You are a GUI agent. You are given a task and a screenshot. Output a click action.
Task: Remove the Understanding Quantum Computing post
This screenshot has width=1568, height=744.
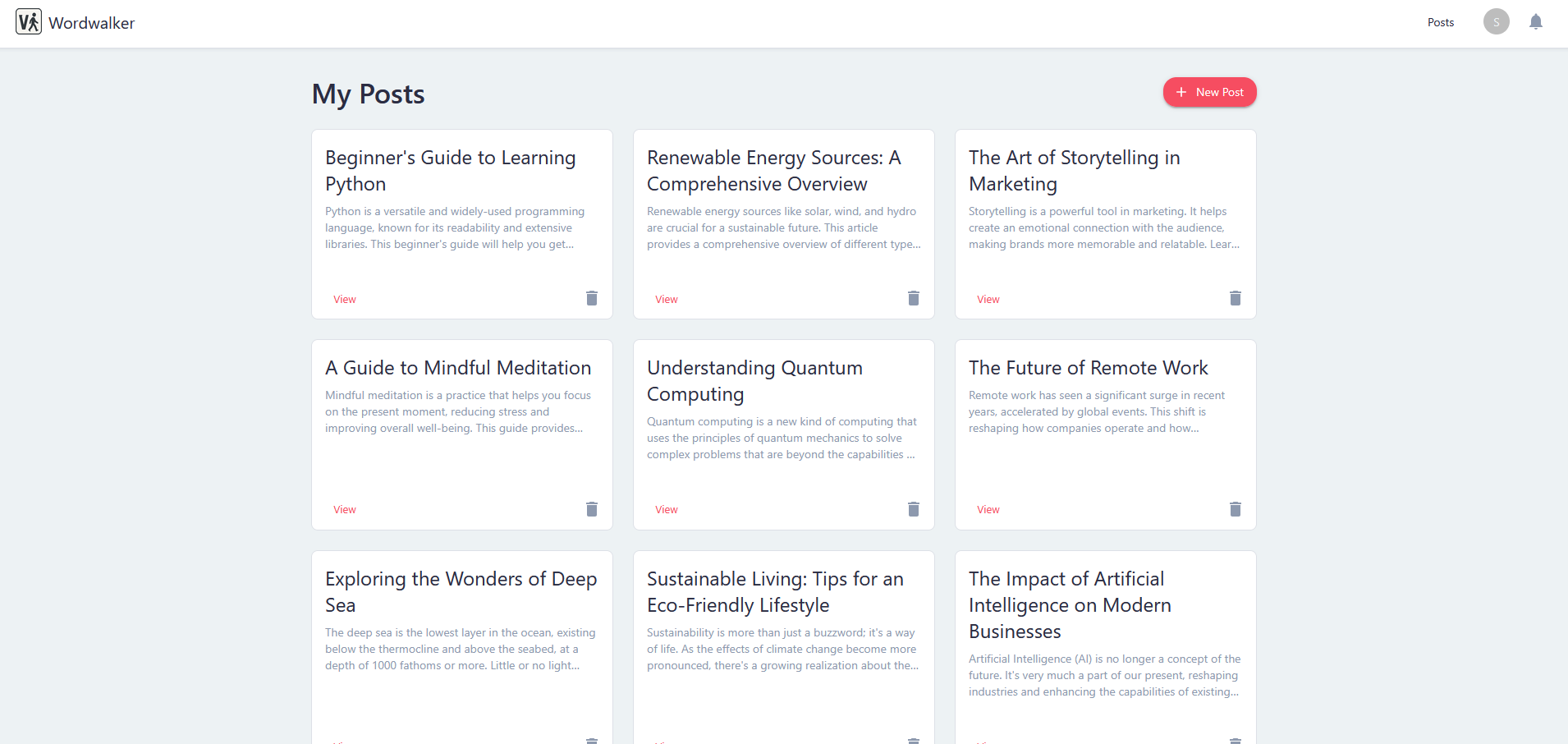pyautogui.click(x=914, y=509)
